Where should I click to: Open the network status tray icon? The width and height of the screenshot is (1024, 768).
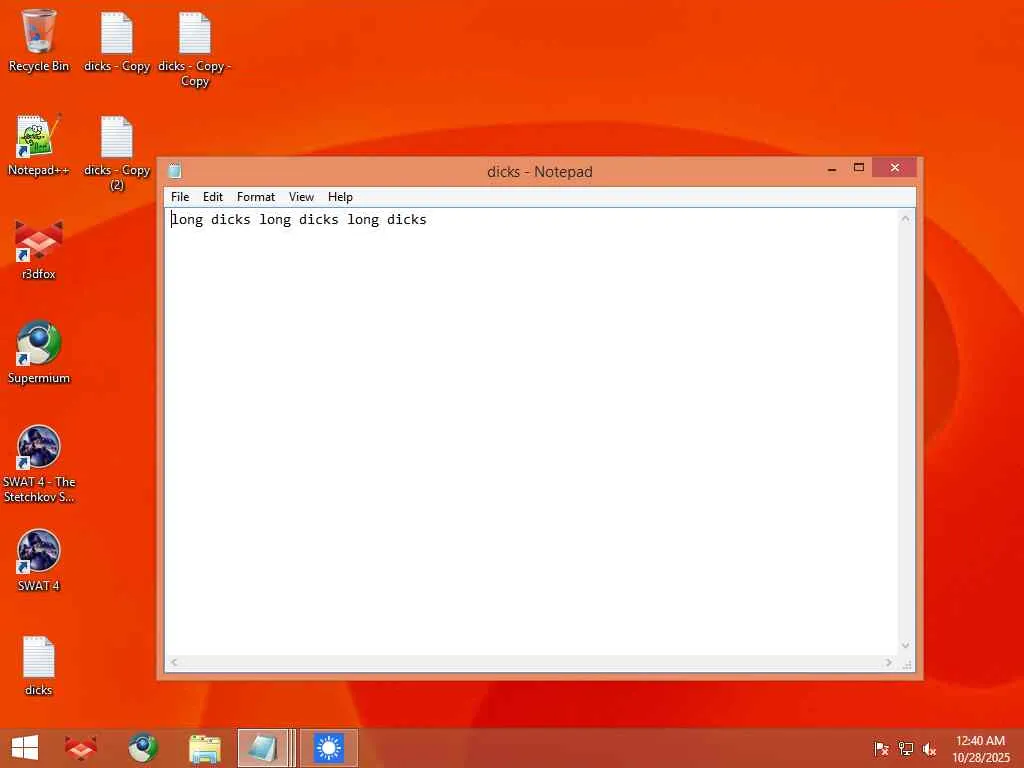coord(905,748)
